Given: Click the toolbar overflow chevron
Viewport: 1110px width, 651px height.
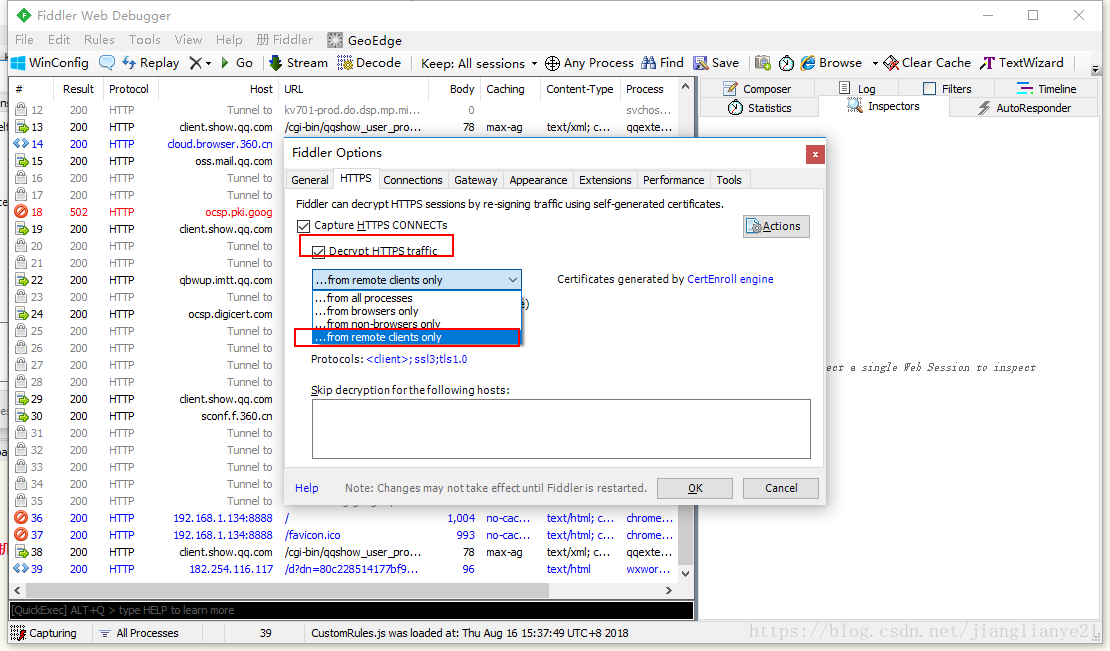Looking at the screenshot, I should click(1095, 69).
